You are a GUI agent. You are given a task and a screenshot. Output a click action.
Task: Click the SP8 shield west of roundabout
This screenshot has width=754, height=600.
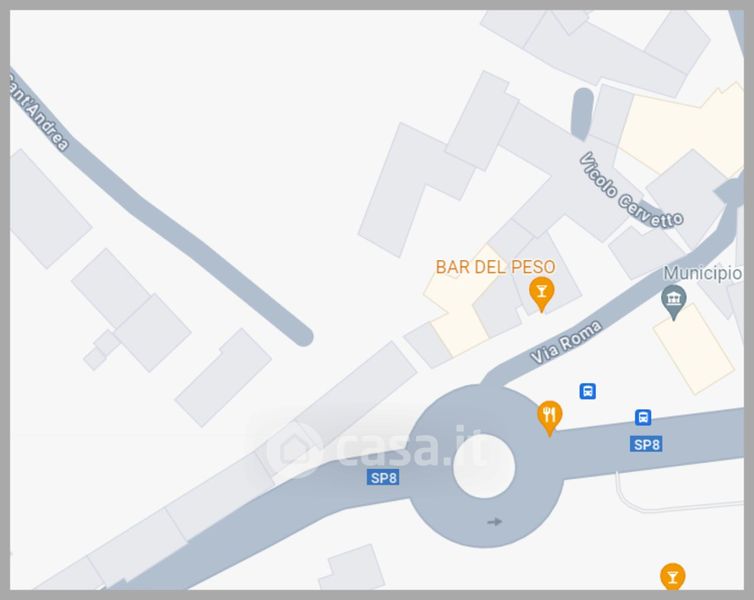point(383,477)
